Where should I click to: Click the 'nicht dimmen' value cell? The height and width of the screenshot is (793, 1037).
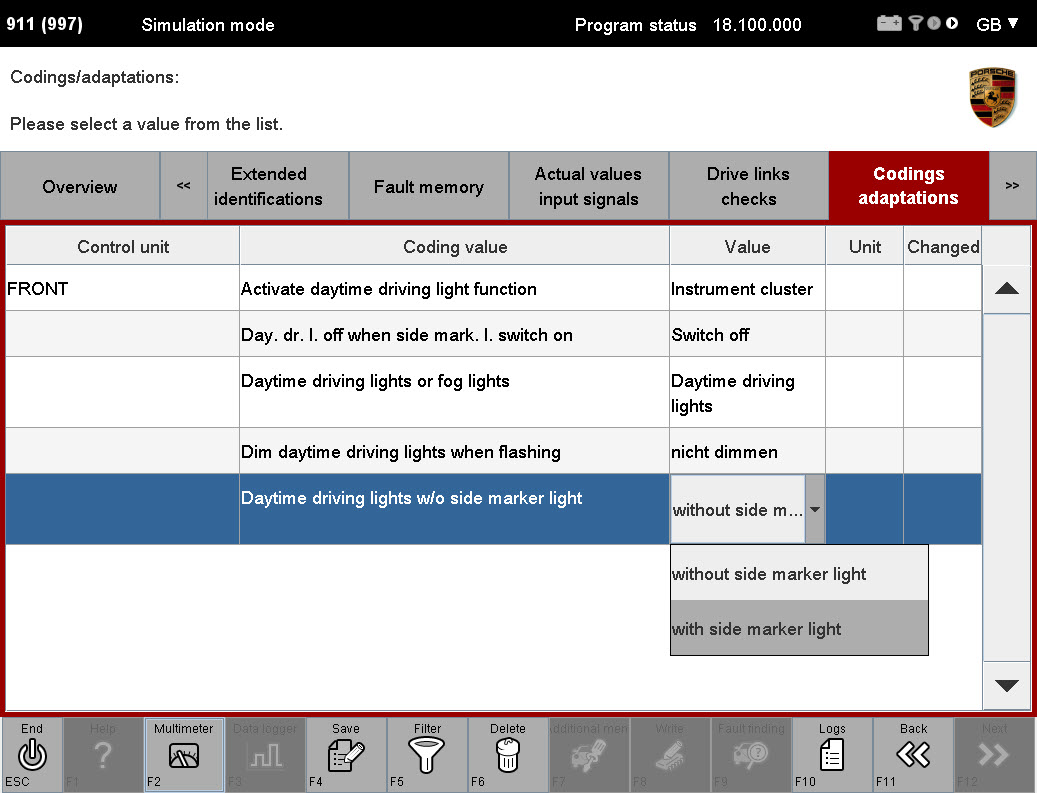(747, 452)
